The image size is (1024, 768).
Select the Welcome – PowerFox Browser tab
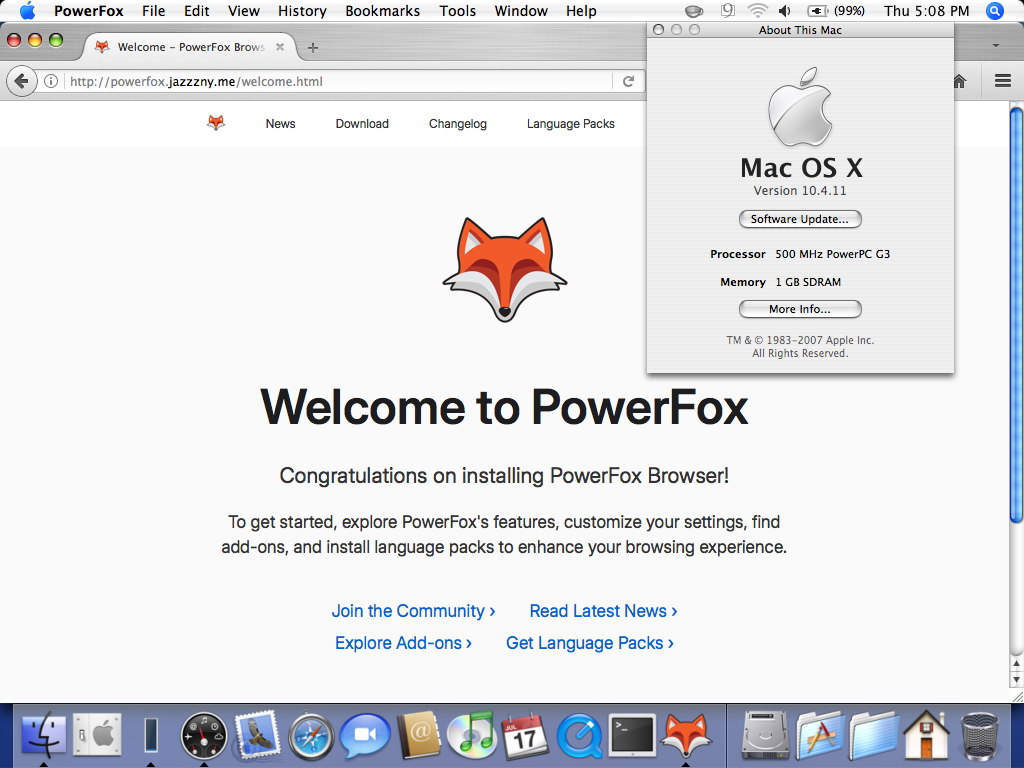189,47
